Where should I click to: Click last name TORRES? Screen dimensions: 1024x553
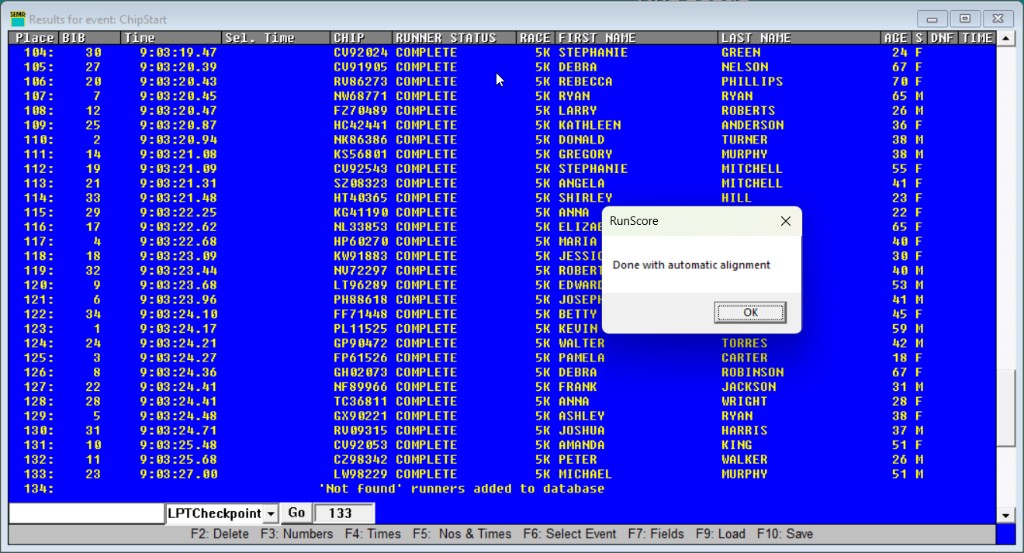click(x=744, y=343)
